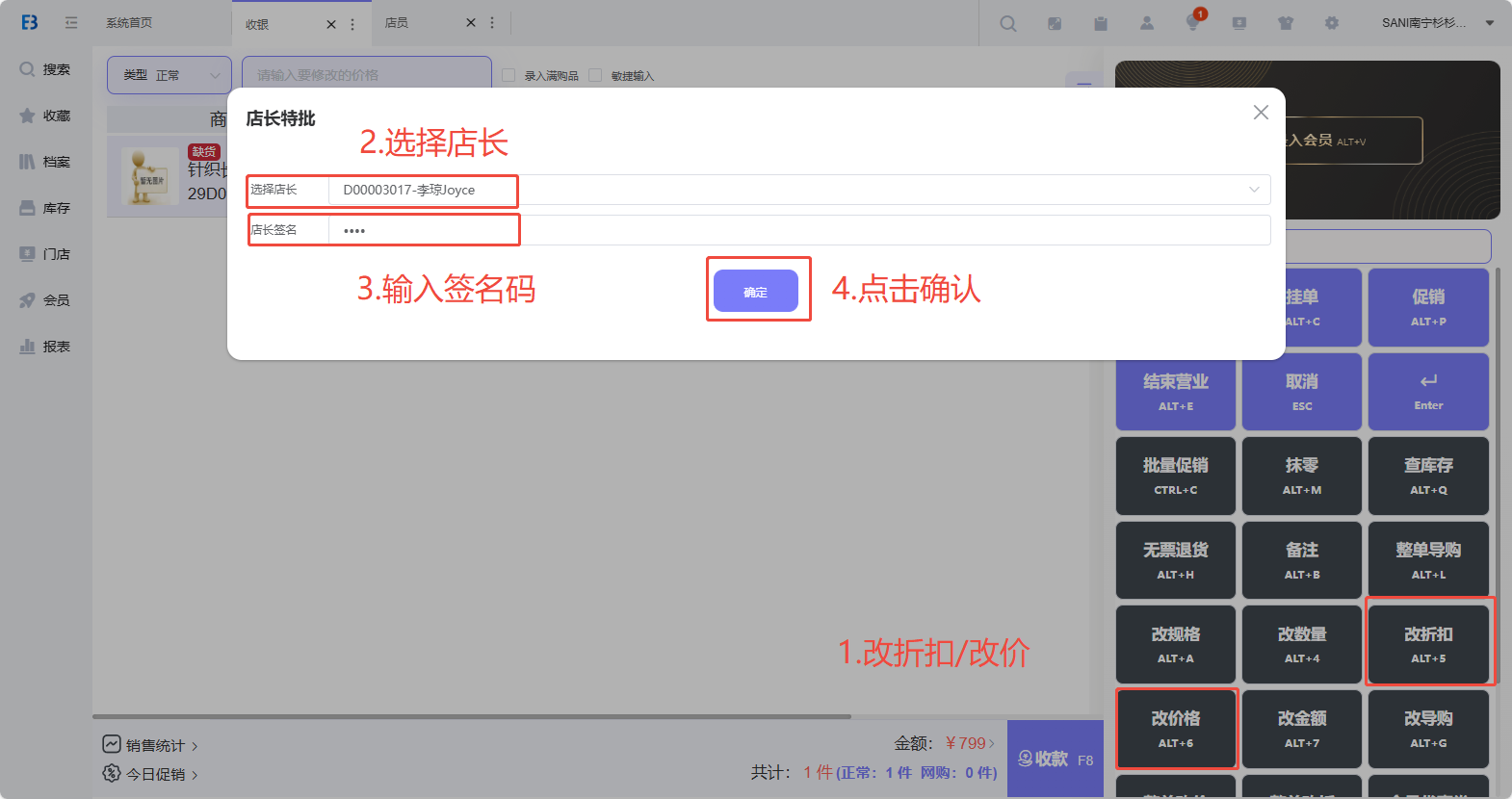Screen dimensions: 1512x799
Task: Collapse the sidebar with menu fold icon
Action: tap(71, 22)
